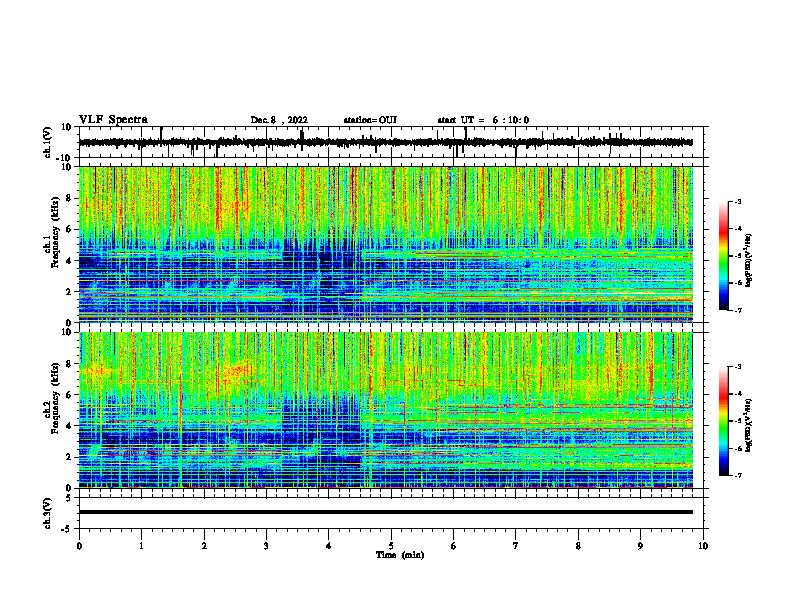Click the "ch.3(V)" axis label
The height and width of the screenshot is (612, 792).
[x=48, y=513]
